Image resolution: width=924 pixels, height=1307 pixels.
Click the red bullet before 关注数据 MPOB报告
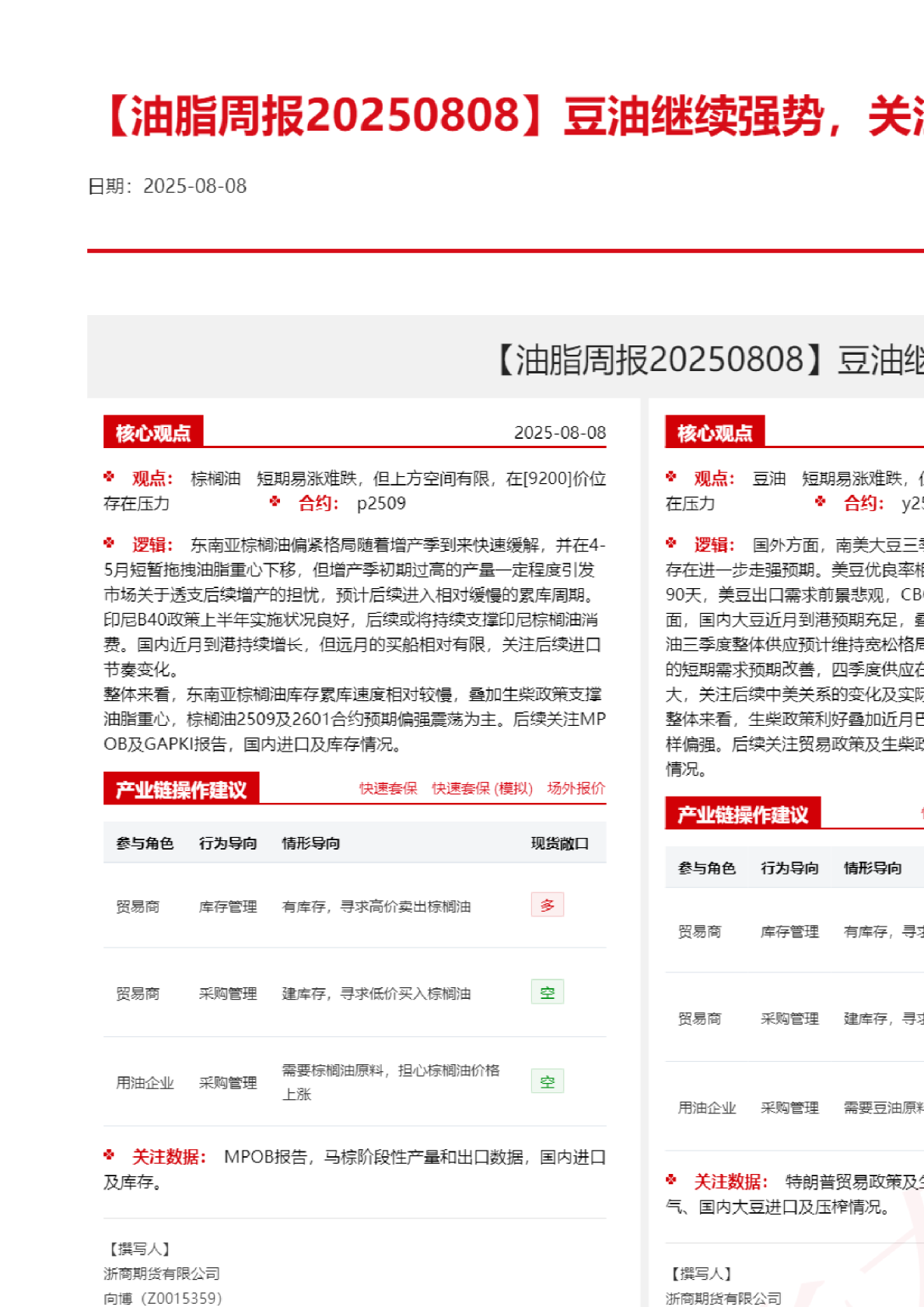point(109,1155)
